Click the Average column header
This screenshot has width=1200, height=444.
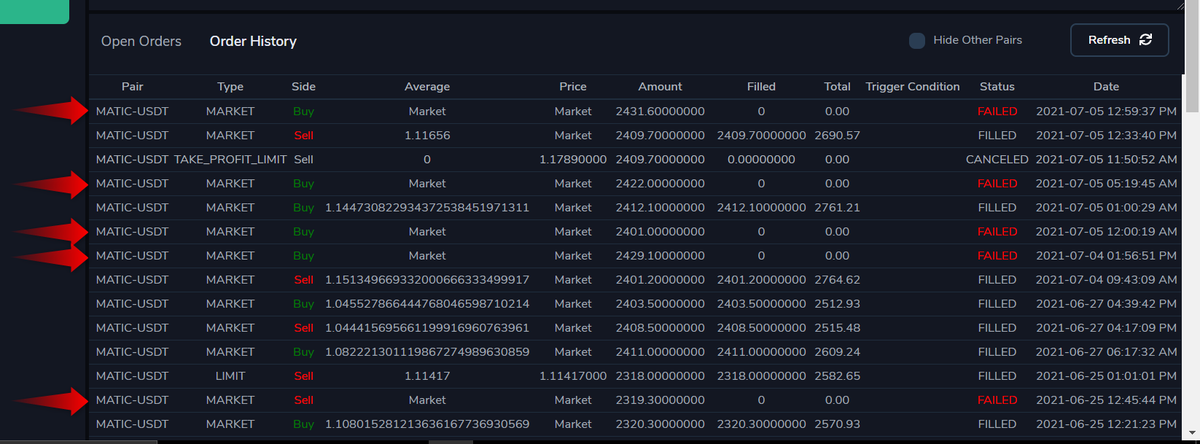tap(427, 87)
